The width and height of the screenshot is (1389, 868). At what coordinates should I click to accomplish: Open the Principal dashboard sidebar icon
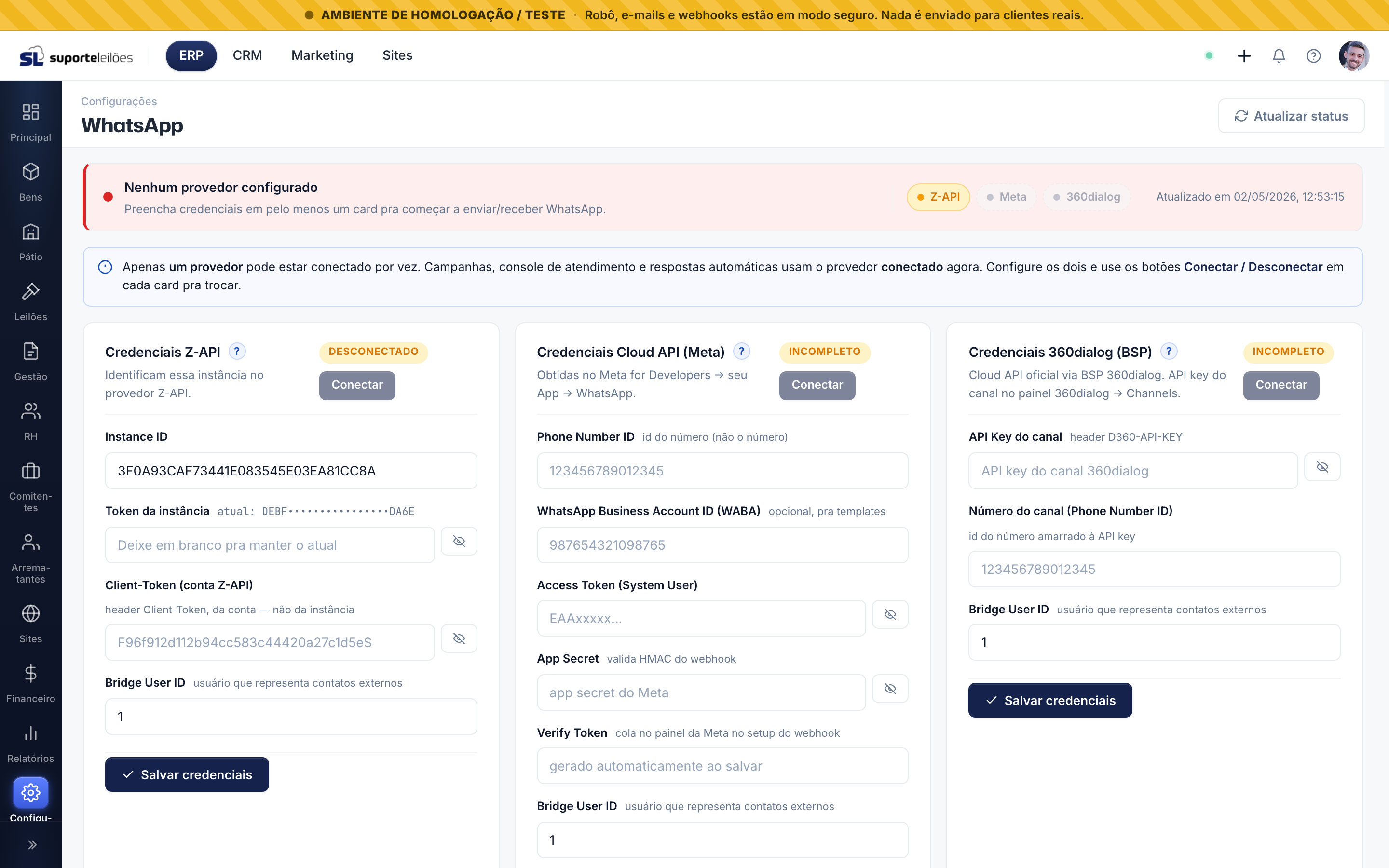tap(30, 112)
